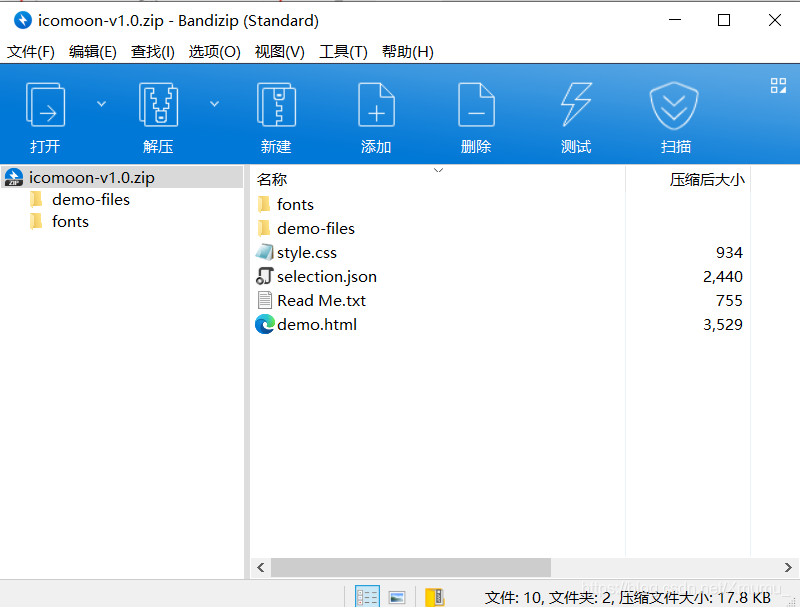Click the style.css file icon
This screenshot has width=800, height=607.
pos(264,252)
